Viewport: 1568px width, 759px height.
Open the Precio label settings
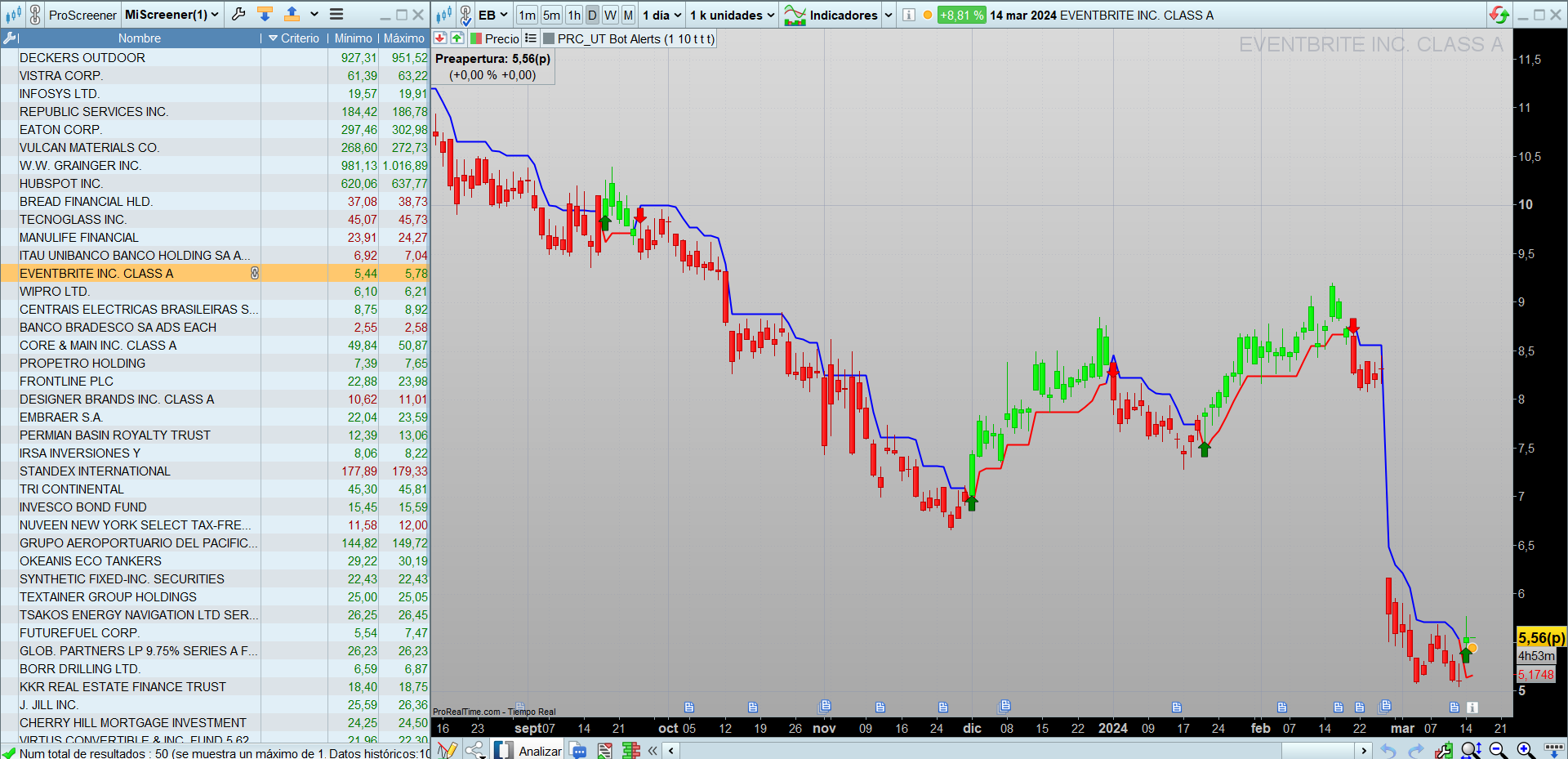pos(501,38)
